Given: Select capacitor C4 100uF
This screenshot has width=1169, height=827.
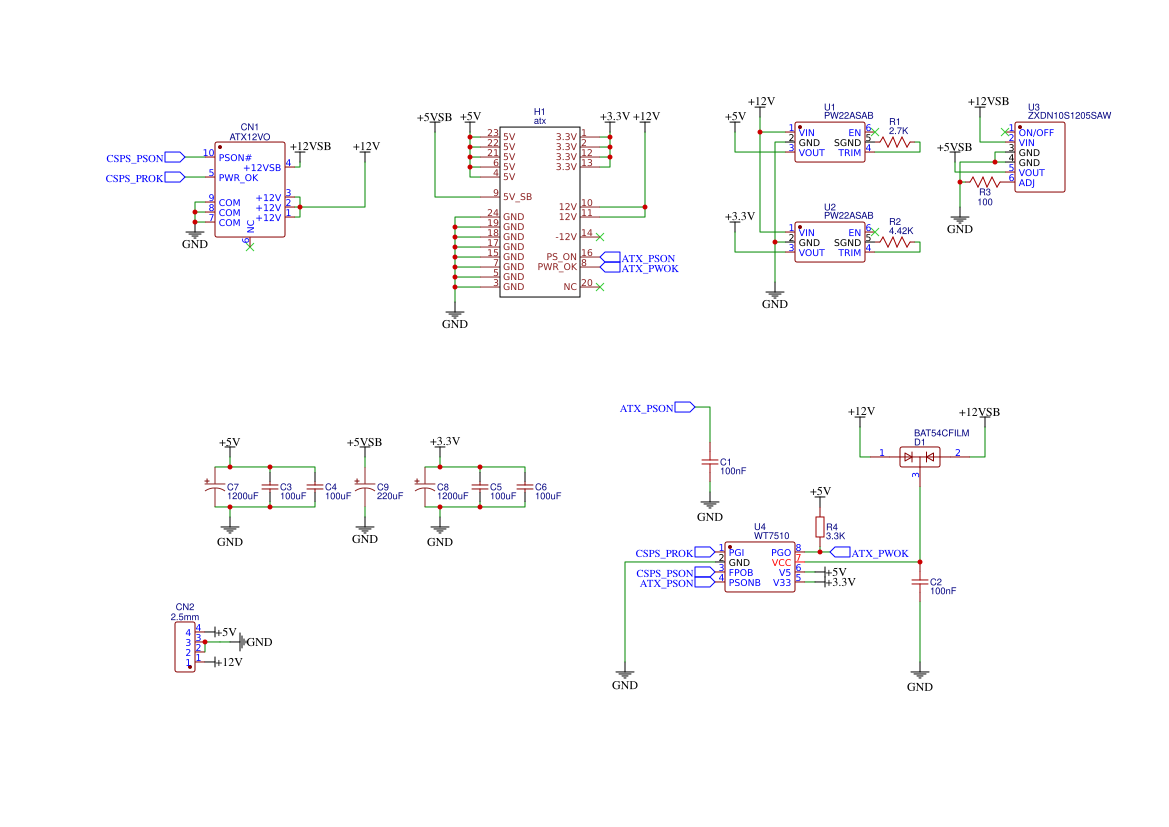Looking at the screenshot, I should pos(315,487).
